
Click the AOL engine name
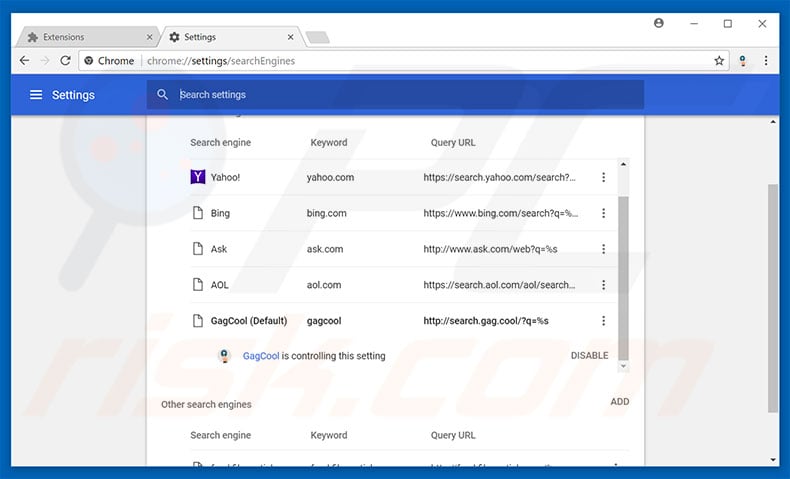[x=219, y=285]
